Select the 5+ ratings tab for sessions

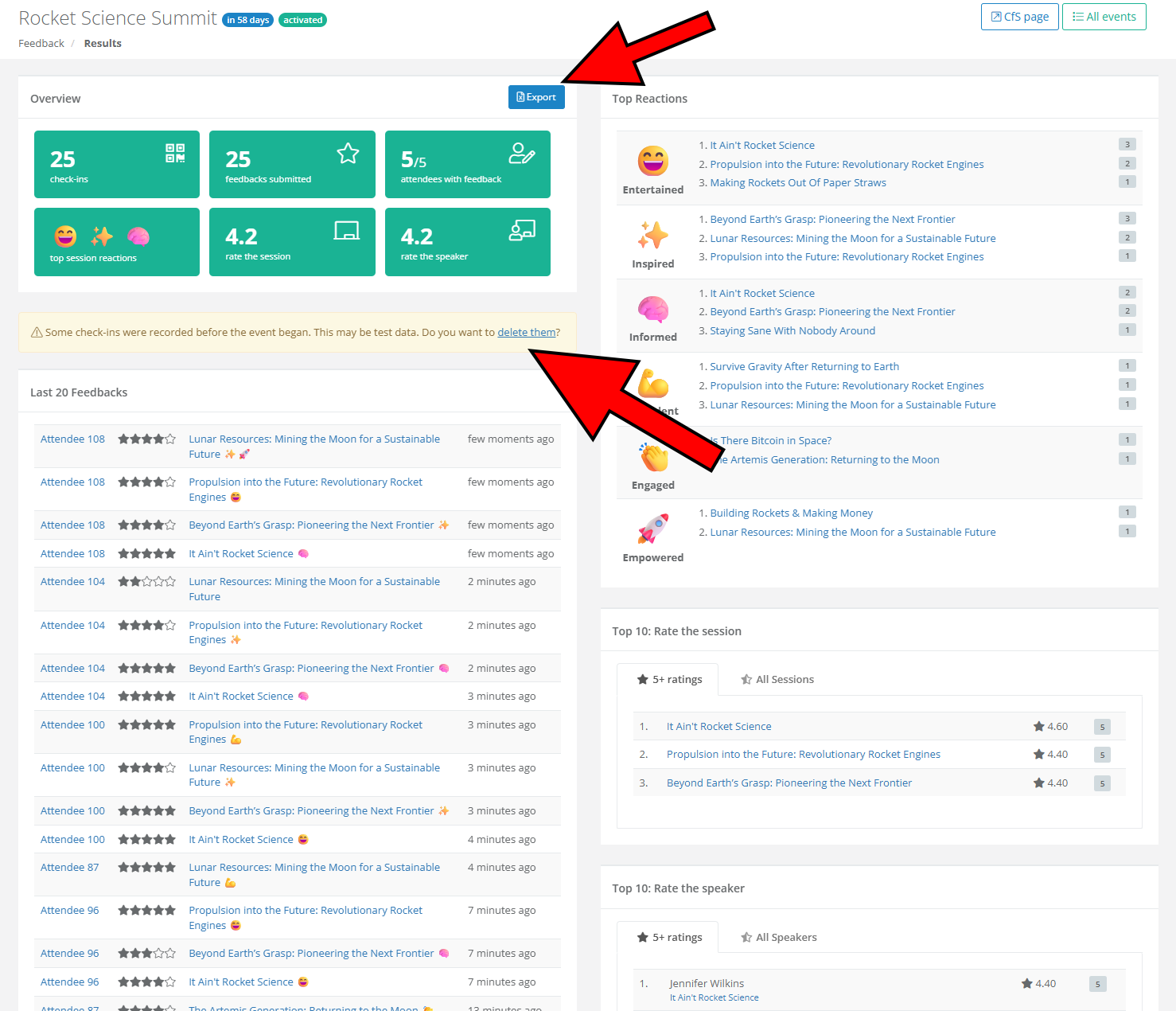pyautogui.click(x=668, y=680)
